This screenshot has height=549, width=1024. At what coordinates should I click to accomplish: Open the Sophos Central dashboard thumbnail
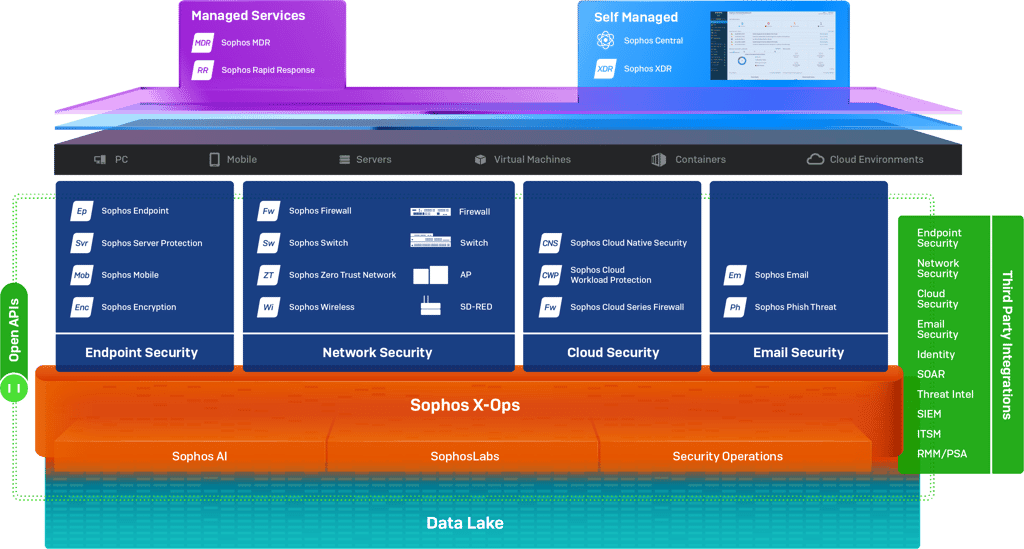point(773,46)
